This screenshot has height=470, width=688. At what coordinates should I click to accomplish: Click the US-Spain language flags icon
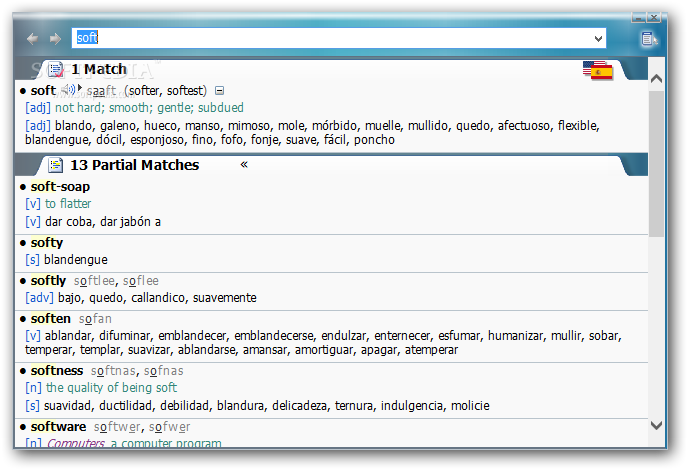point(598,71)
